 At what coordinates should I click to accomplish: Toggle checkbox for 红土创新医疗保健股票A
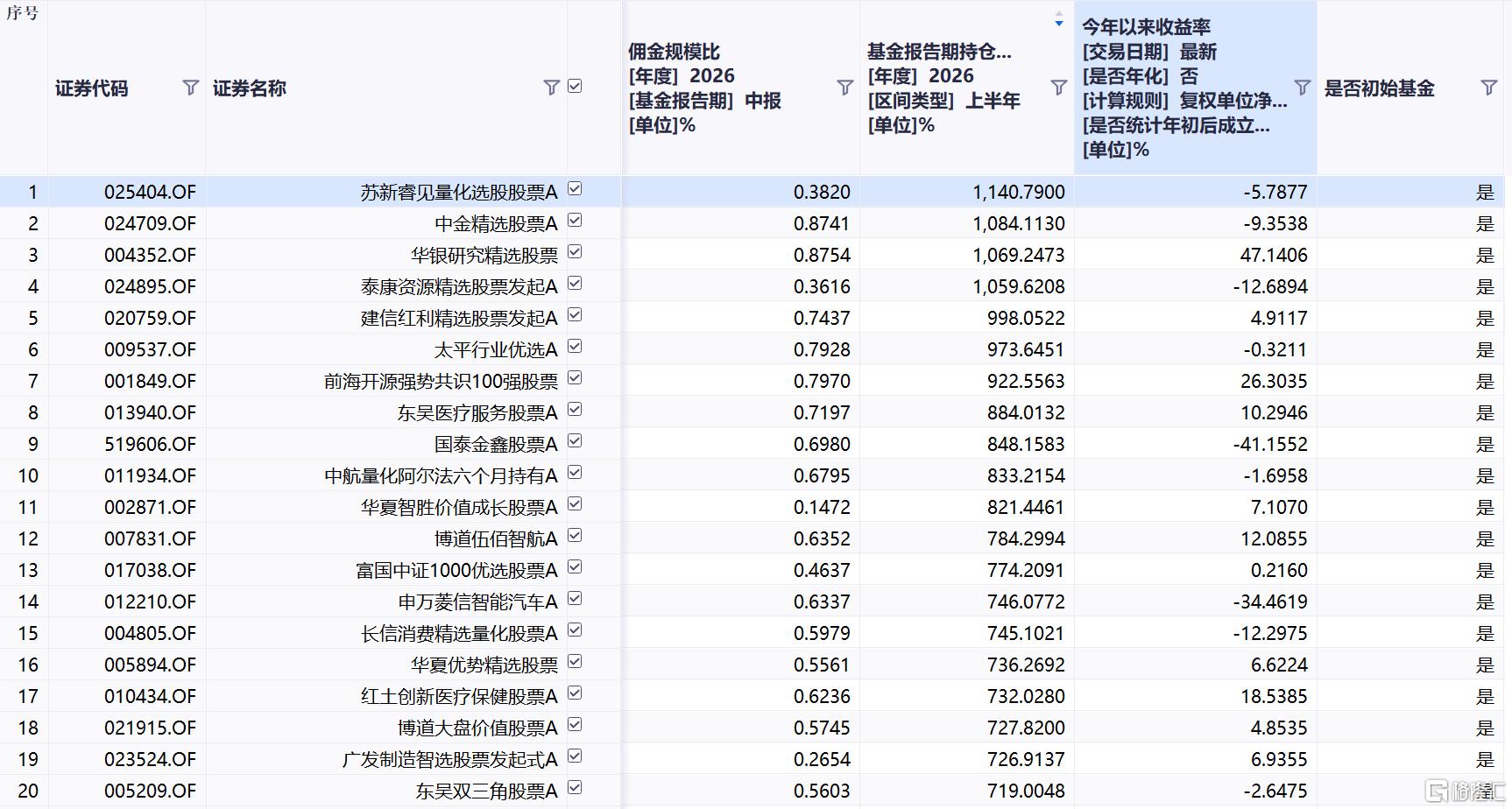(x=575, y=693)
